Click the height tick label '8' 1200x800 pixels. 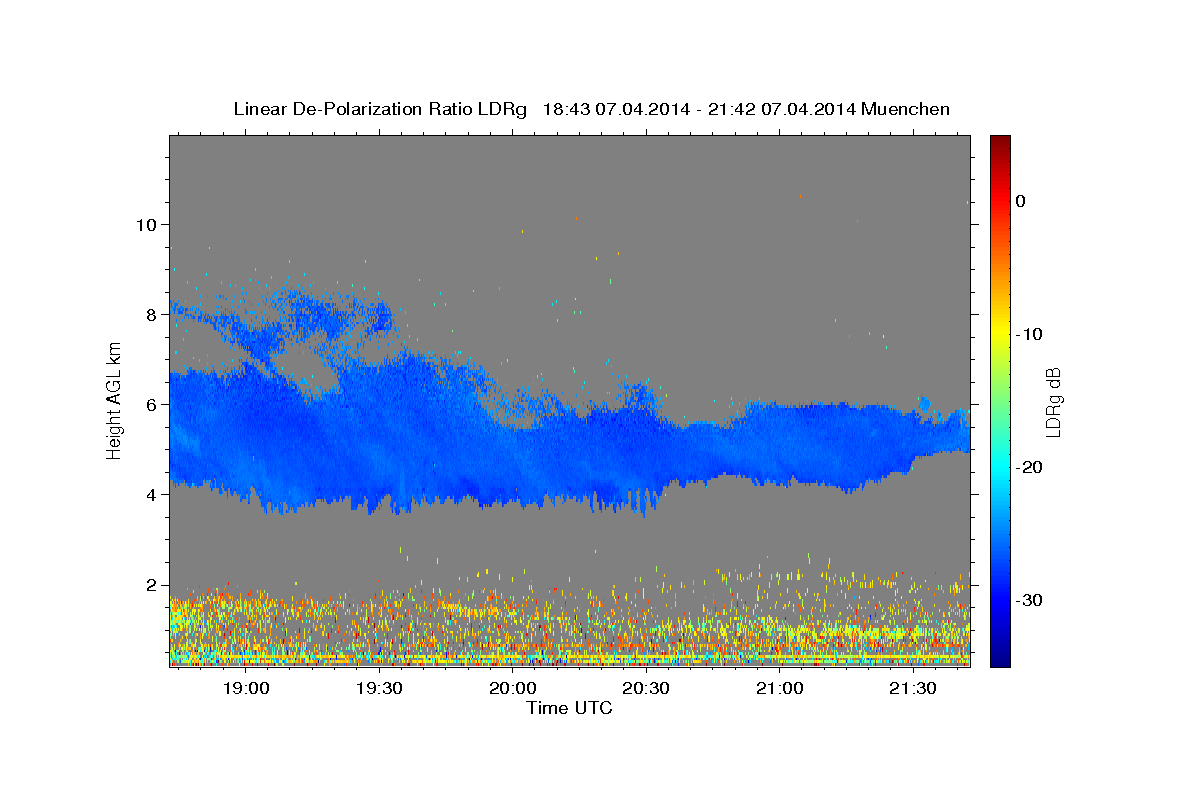point(151,314)
